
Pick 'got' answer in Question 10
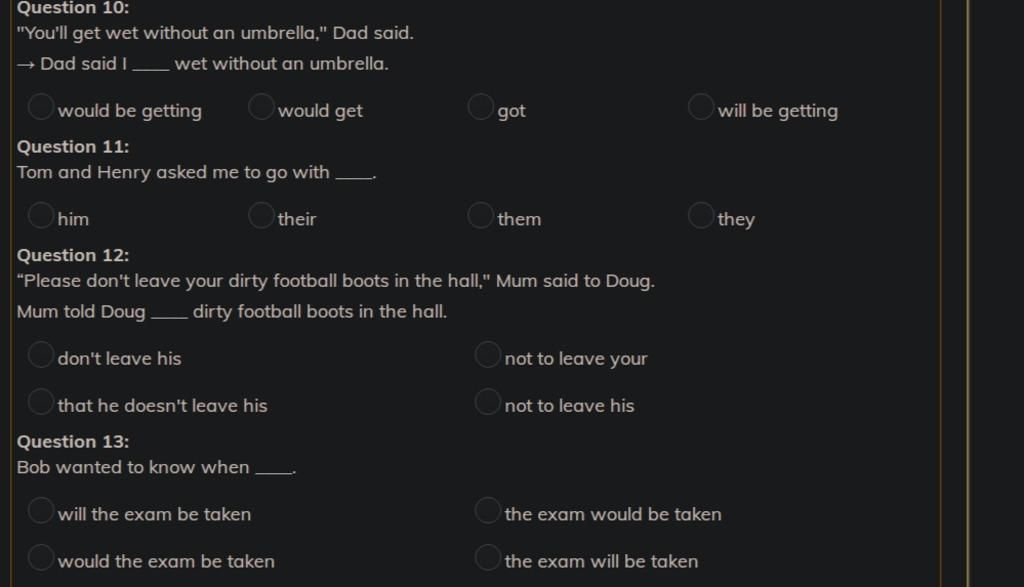tap(481, 106)
